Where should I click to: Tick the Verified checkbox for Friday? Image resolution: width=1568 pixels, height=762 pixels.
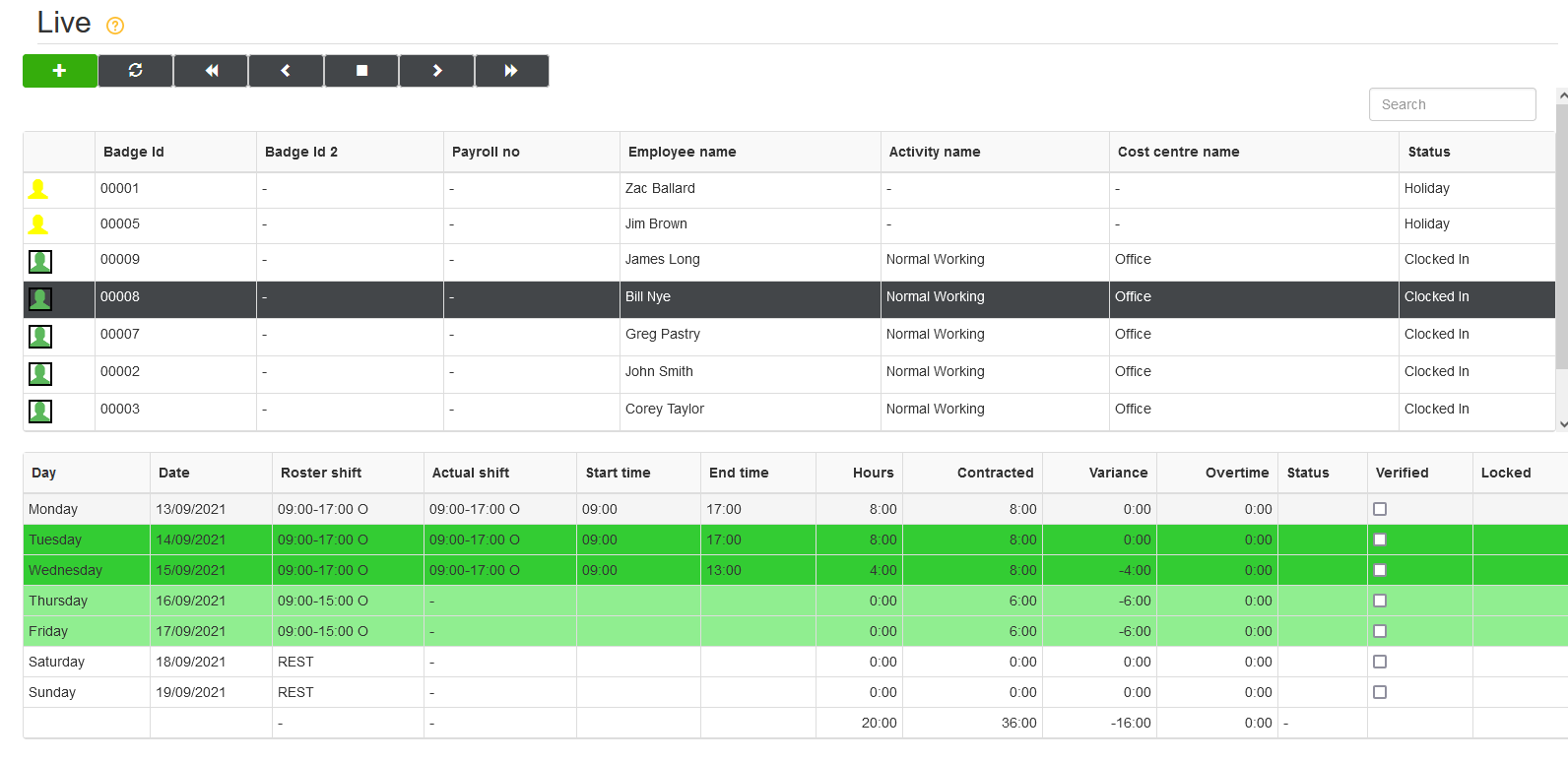click(1380, 631)
